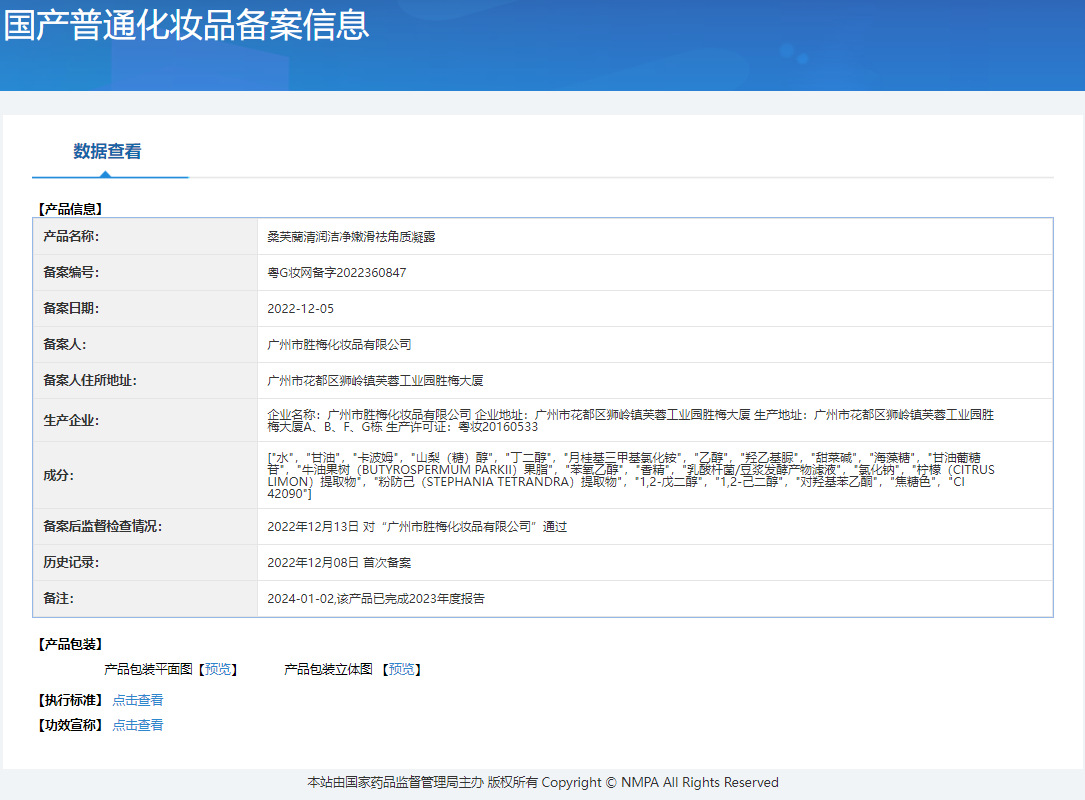Image resolution: width=1085 pixels, height=800 pixels.
Task: Select the 成分 row label
Action: click(59, 475)
